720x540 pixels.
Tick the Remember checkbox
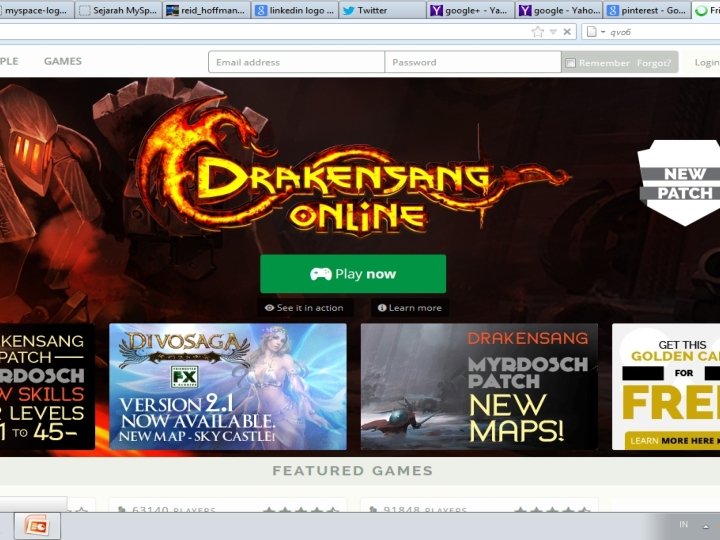(x=570, y=63)
